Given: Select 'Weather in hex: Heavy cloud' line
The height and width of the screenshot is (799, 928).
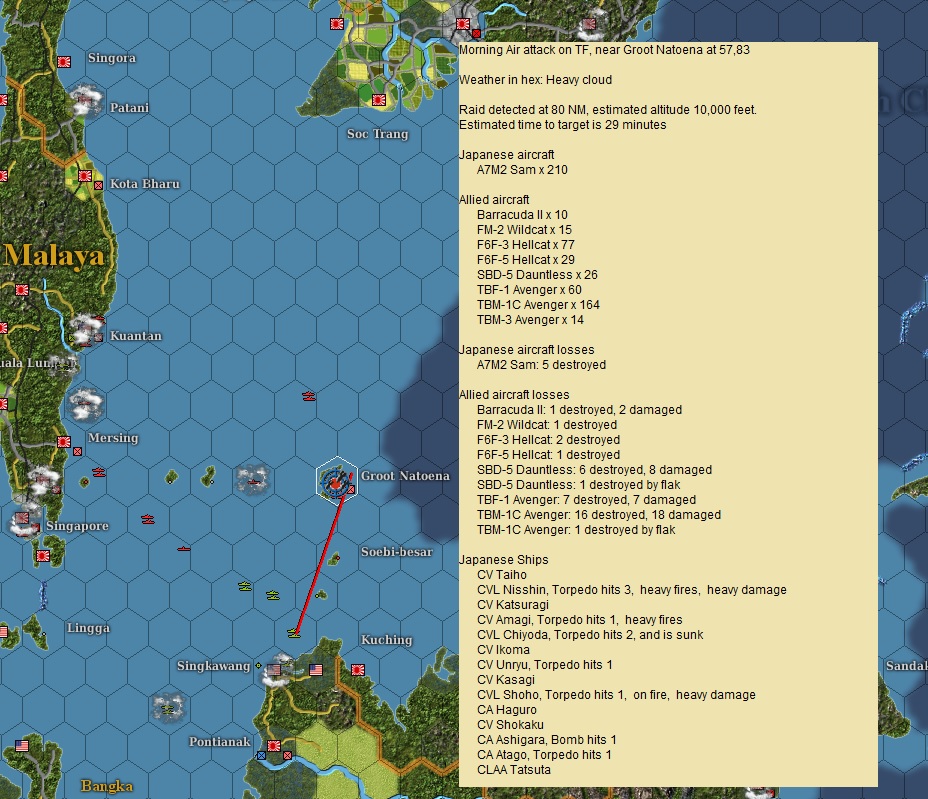Looking at the screenshot, I should [x=536, y=80].
